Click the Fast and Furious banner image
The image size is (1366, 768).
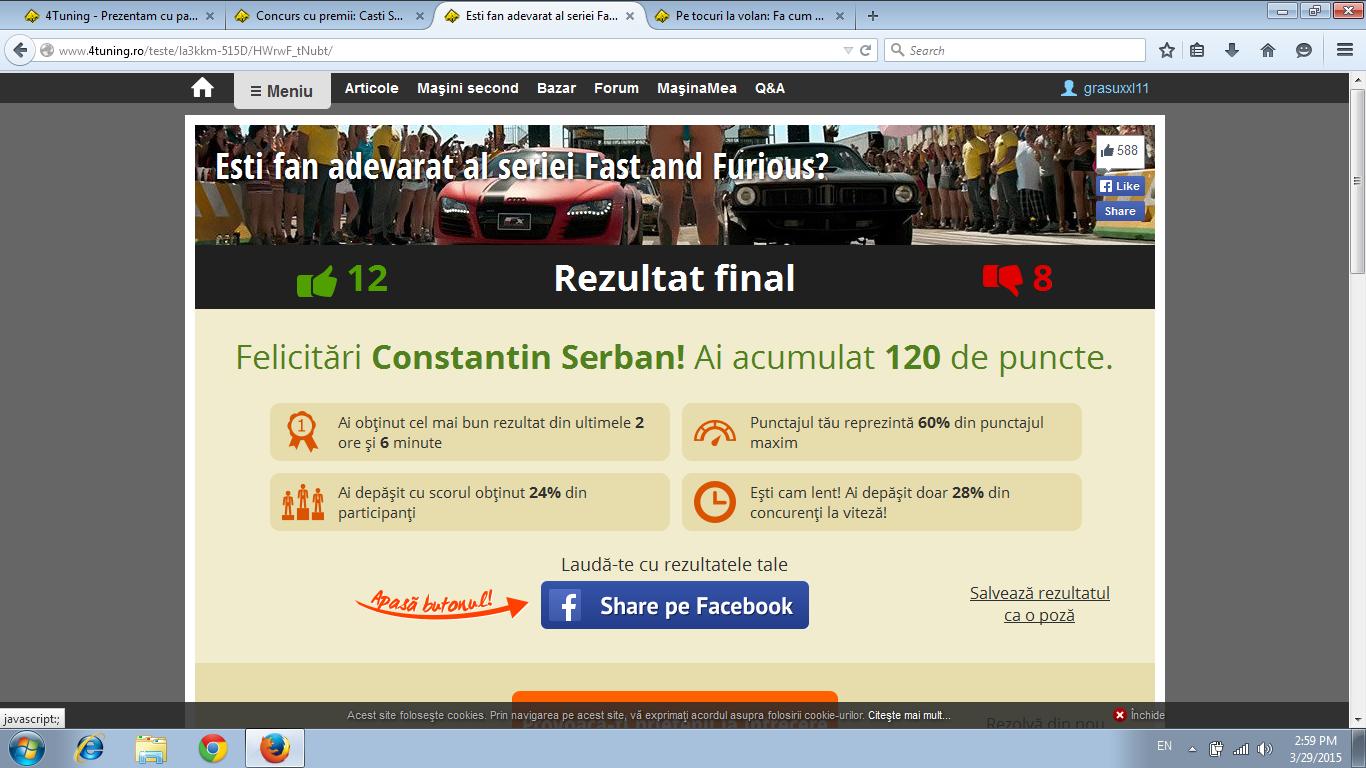pos(675,185)
